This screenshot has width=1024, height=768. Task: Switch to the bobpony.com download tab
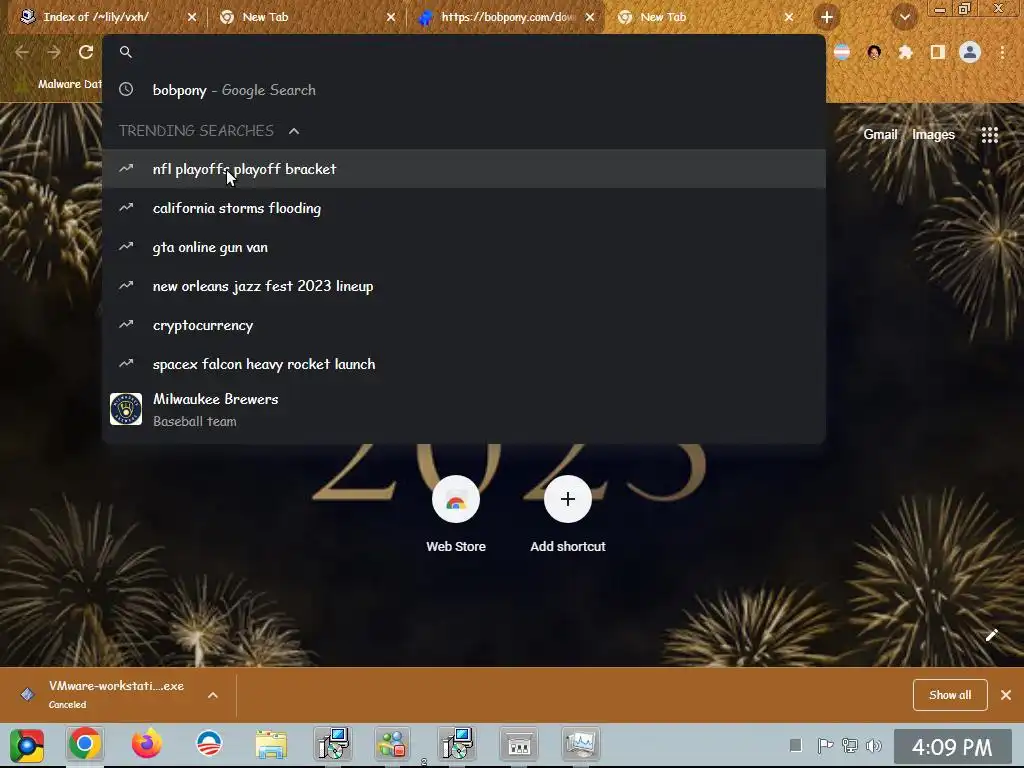coord(506,17)
